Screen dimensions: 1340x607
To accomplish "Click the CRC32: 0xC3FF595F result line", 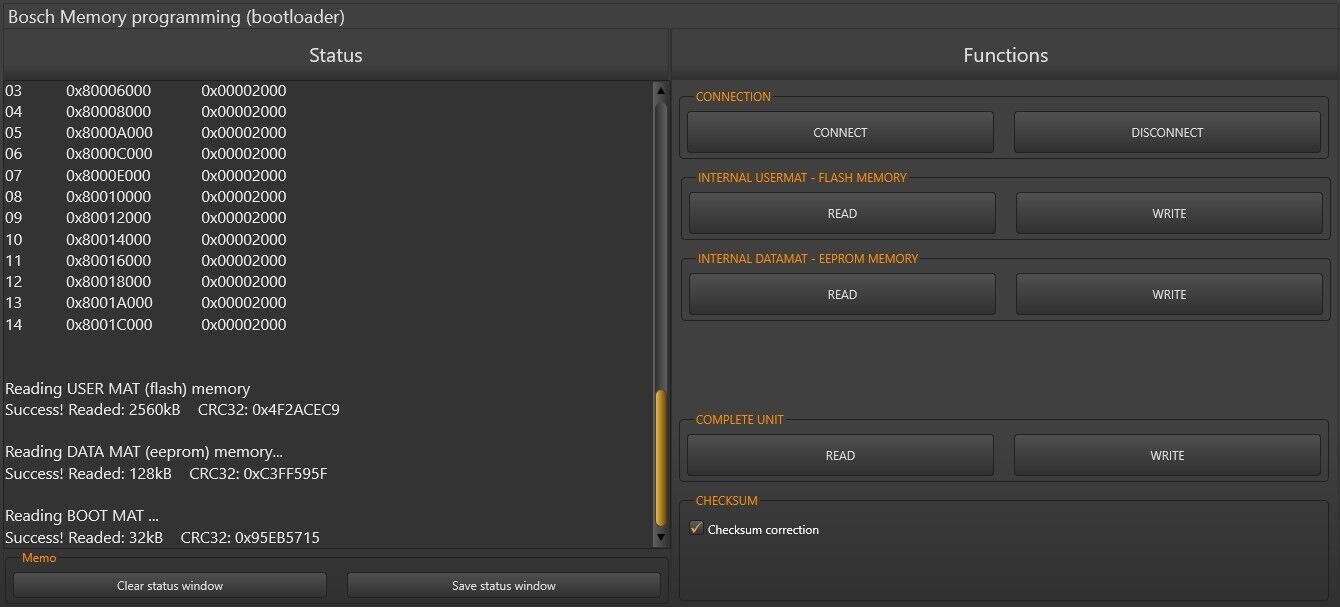I will coord(166,473).
